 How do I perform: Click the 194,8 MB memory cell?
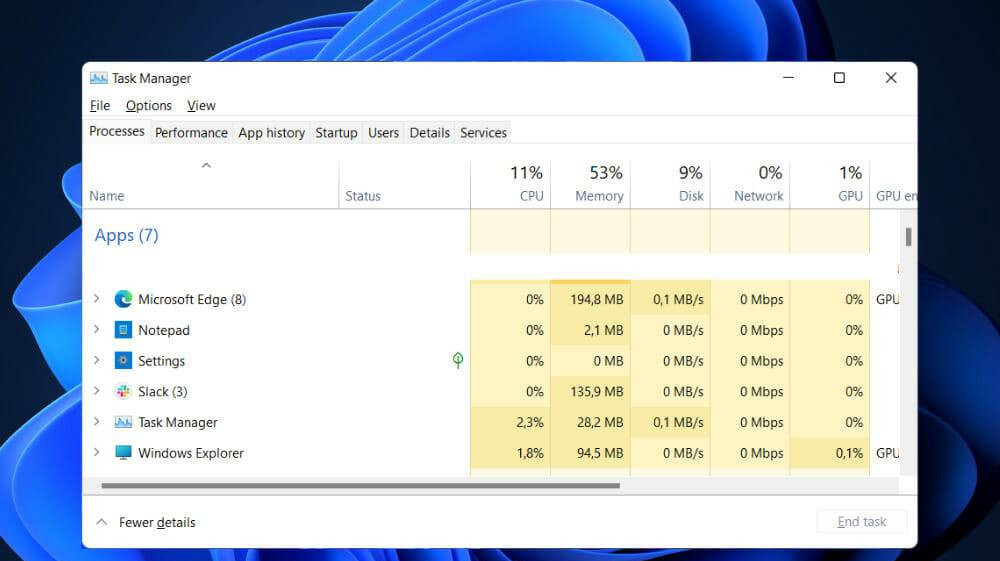pos(591,299)
